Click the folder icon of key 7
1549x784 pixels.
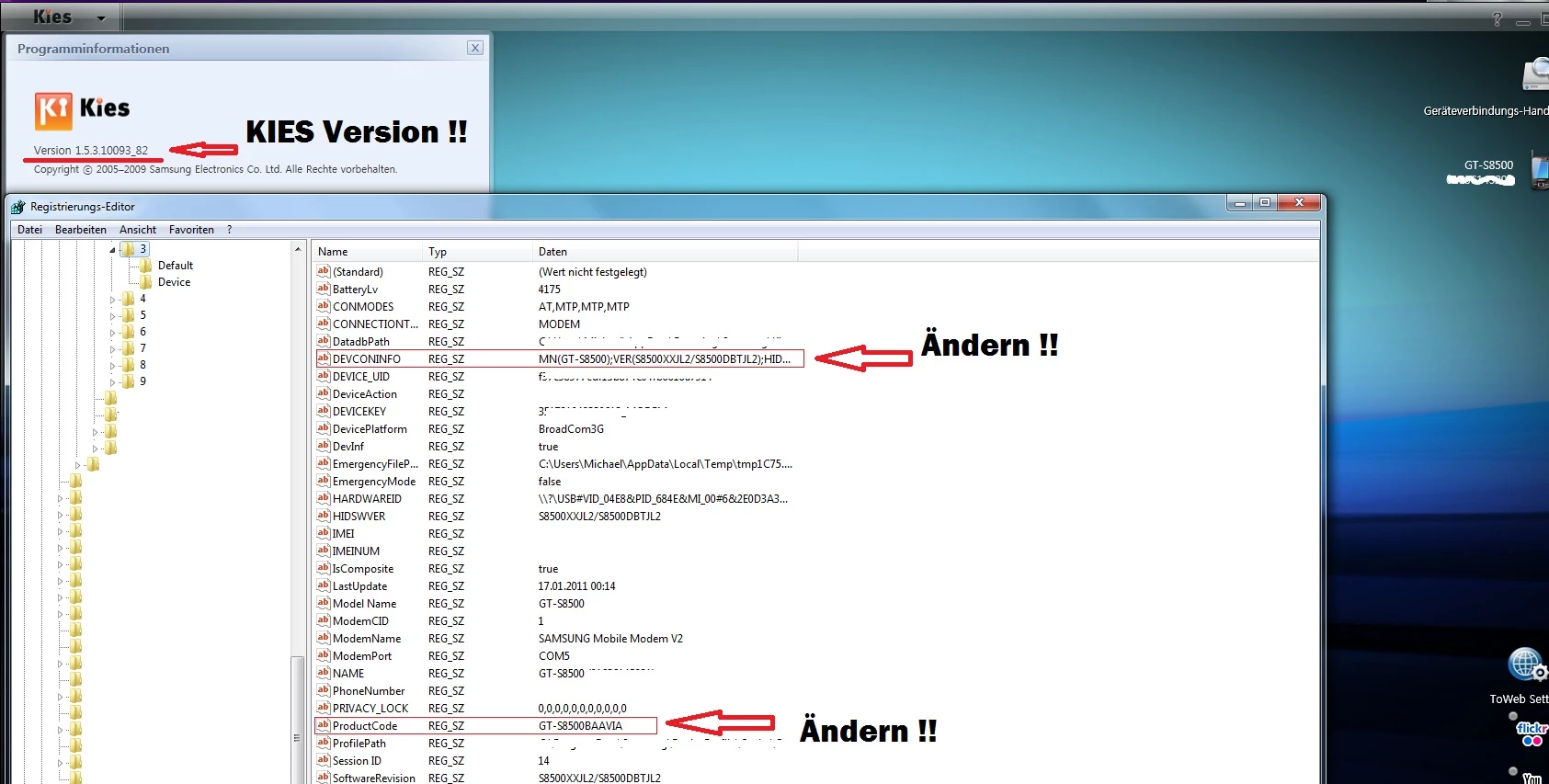(129, 348)
